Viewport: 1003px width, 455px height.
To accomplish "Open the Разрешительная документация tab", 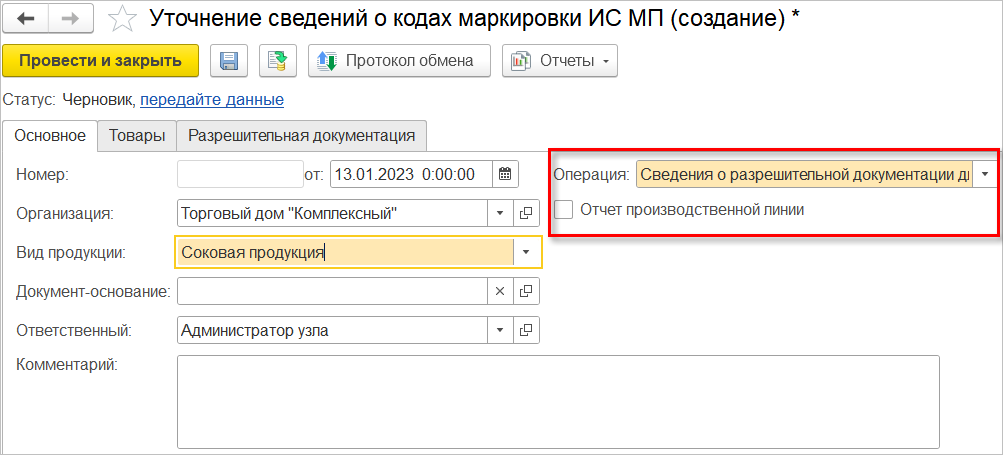I will click(x=301, y=136).
